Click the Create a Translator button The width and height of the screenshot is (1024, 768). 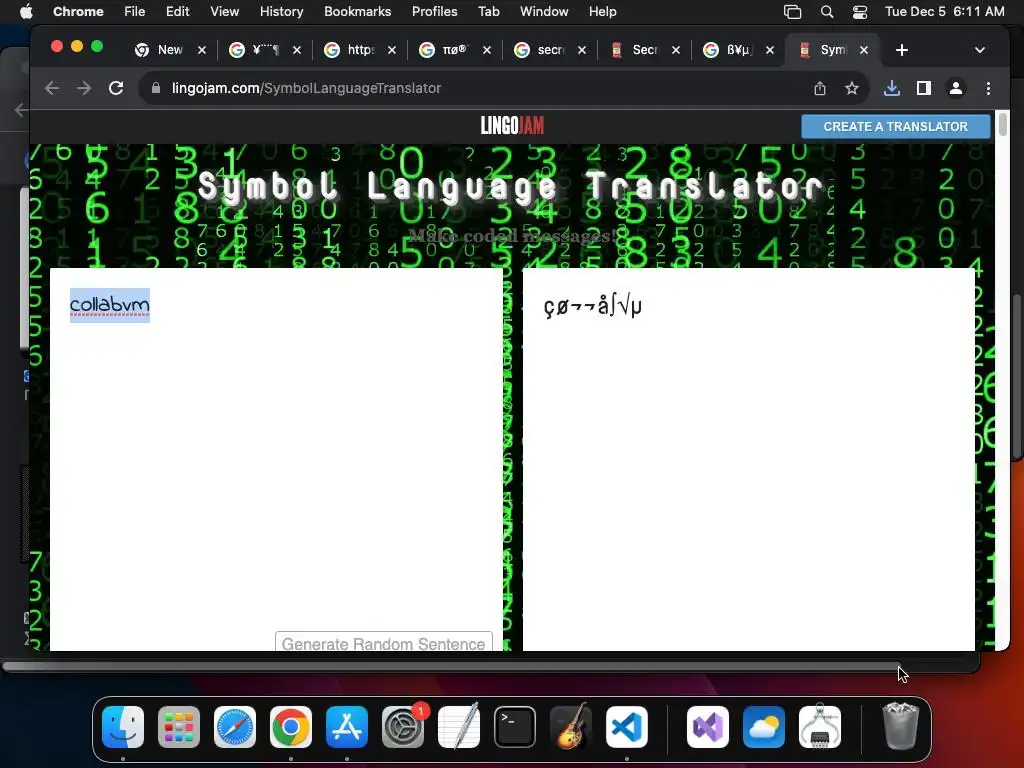[895, 127]
